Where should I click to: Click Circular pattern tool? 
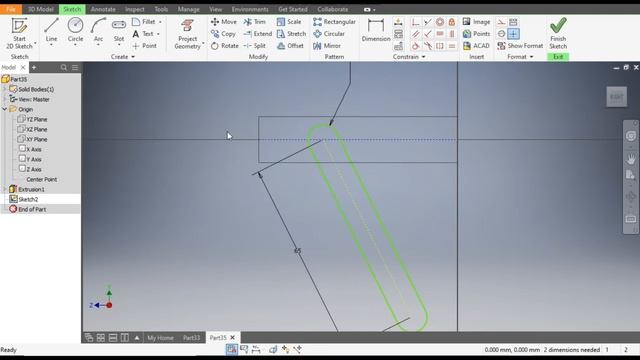click(x=329, y=34)
